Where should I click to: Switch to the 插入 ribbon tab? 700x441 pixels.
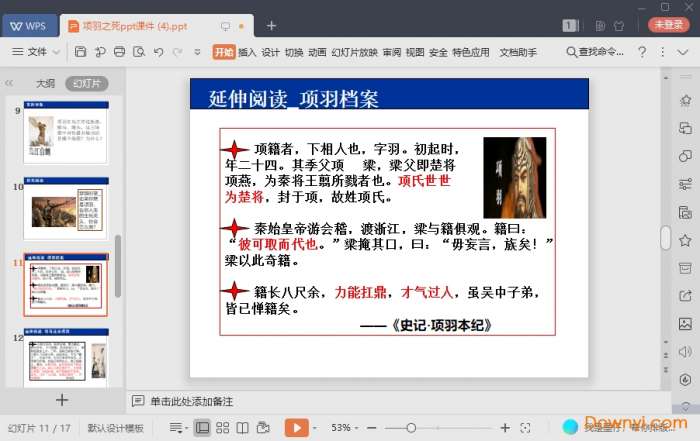pos(247,52)
